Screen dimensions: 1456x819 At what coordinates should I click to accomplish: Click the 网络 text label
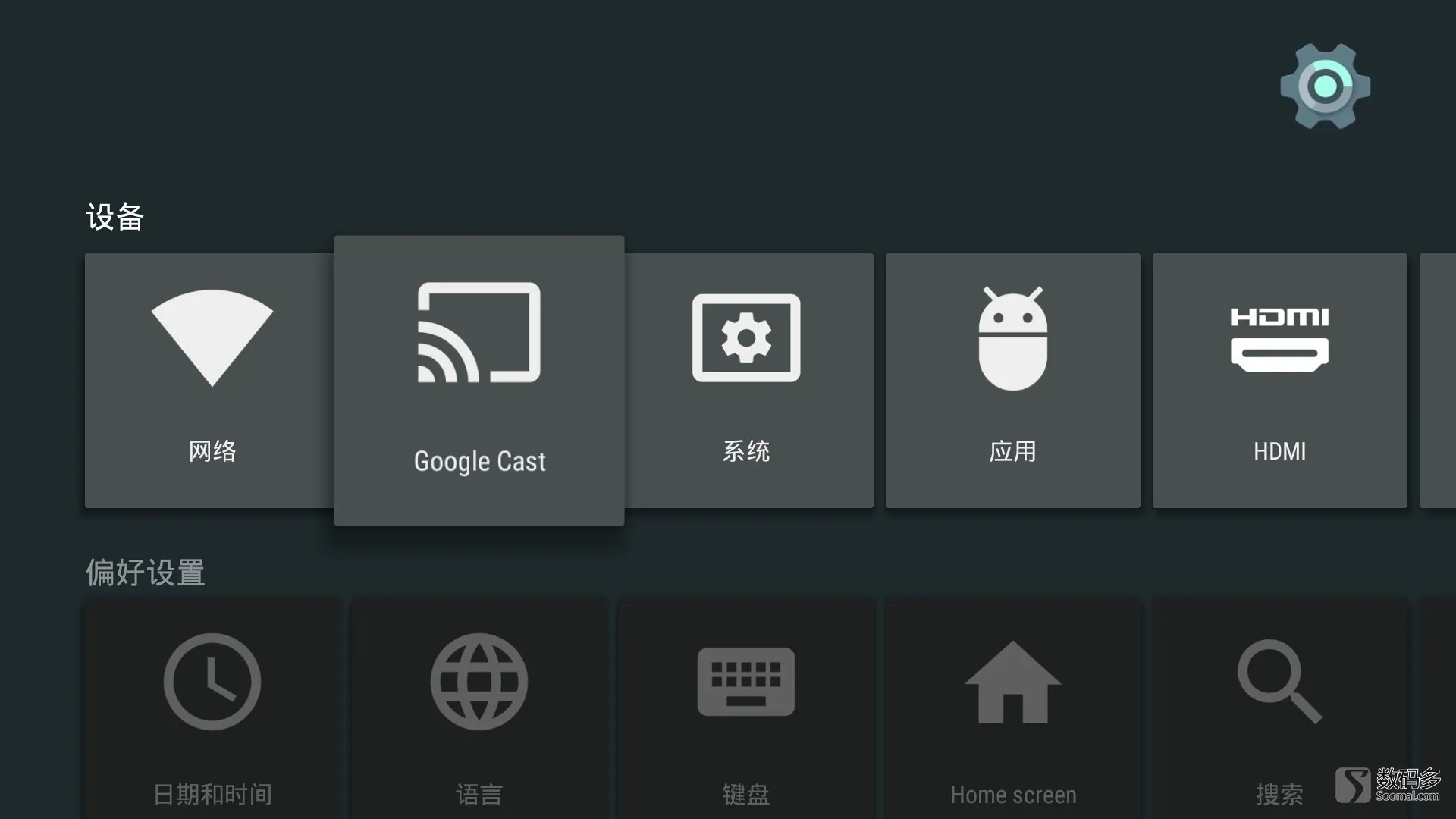tap(212, 451)
